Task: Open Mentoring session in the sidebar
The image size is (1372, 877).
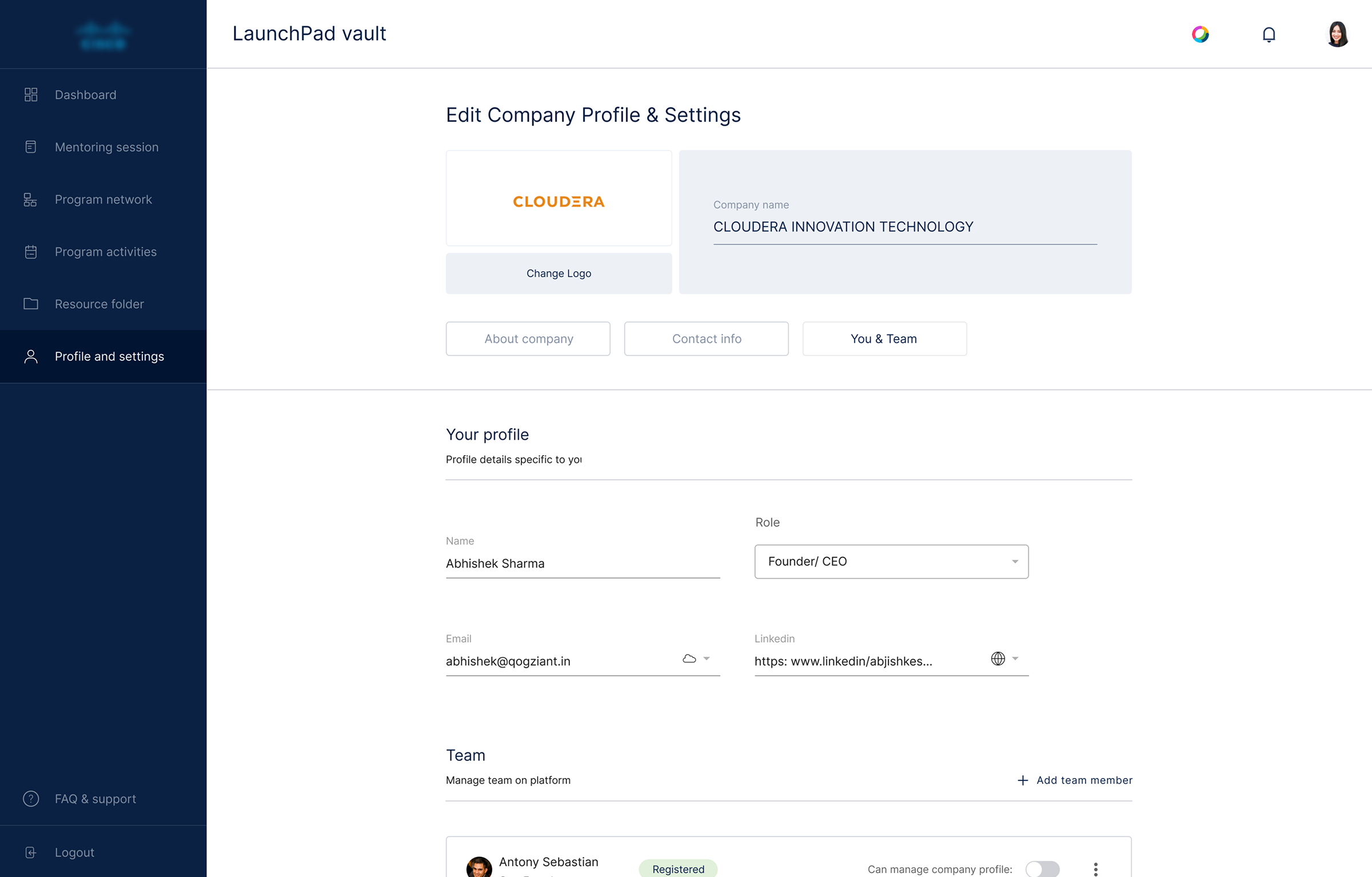Action: pyautogui.click(x=103, y=147)
